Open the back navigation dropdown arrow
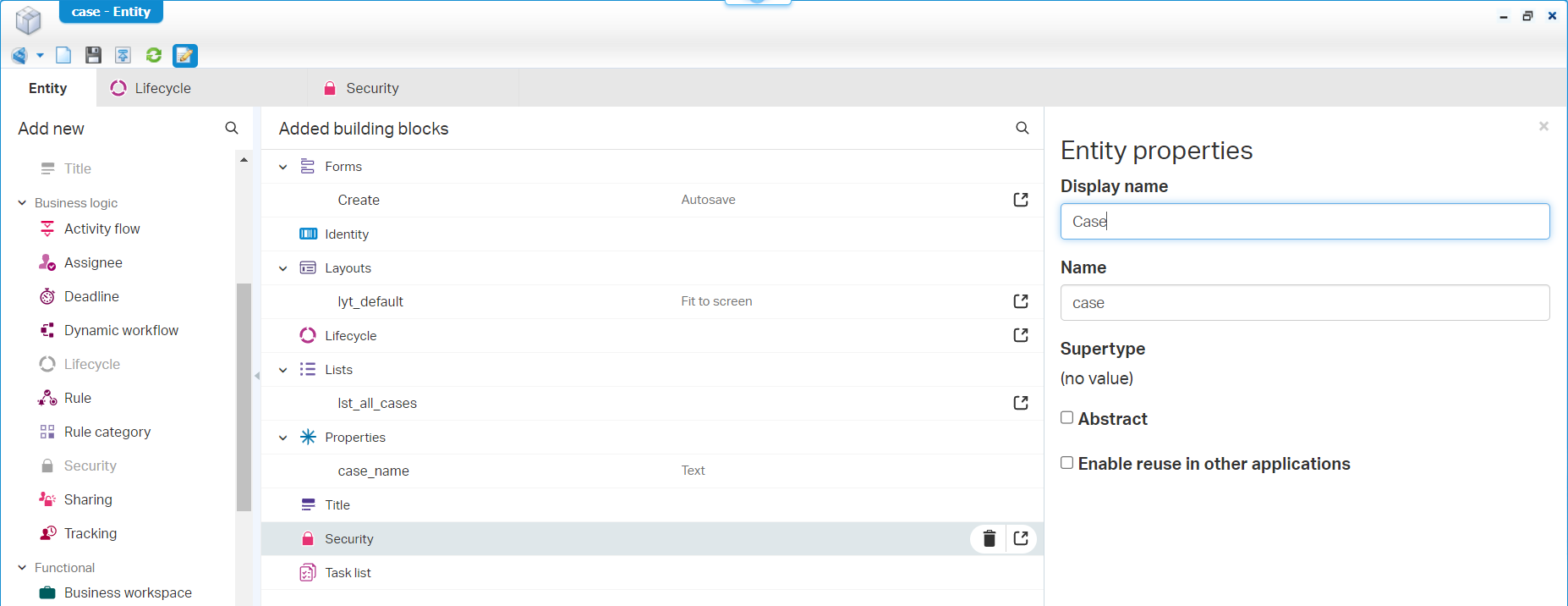Viewport: 1568px width, 606px height. pos(40,56)
